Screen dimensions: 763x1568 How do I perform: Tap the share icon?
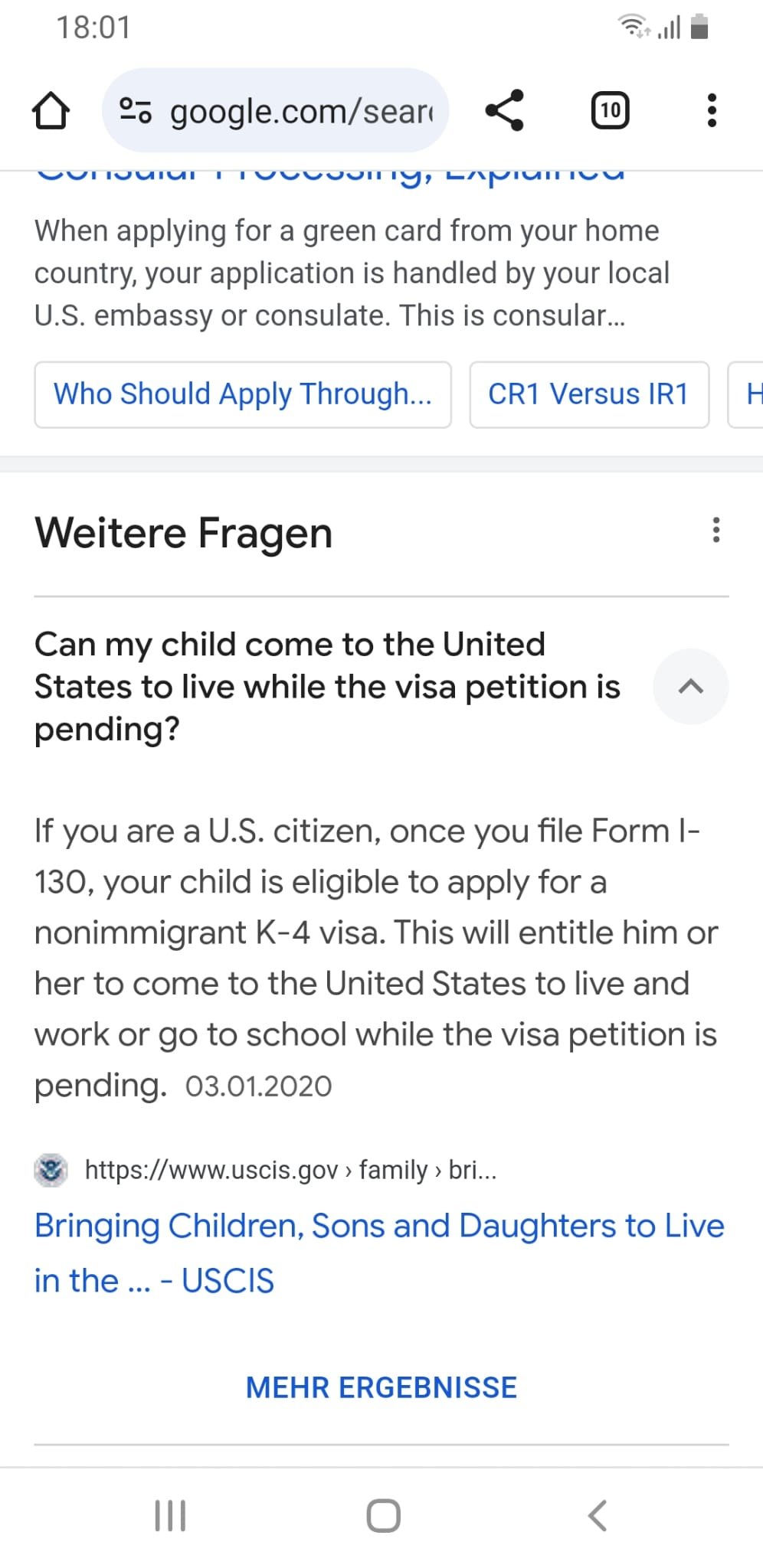(x=505, y=111)
